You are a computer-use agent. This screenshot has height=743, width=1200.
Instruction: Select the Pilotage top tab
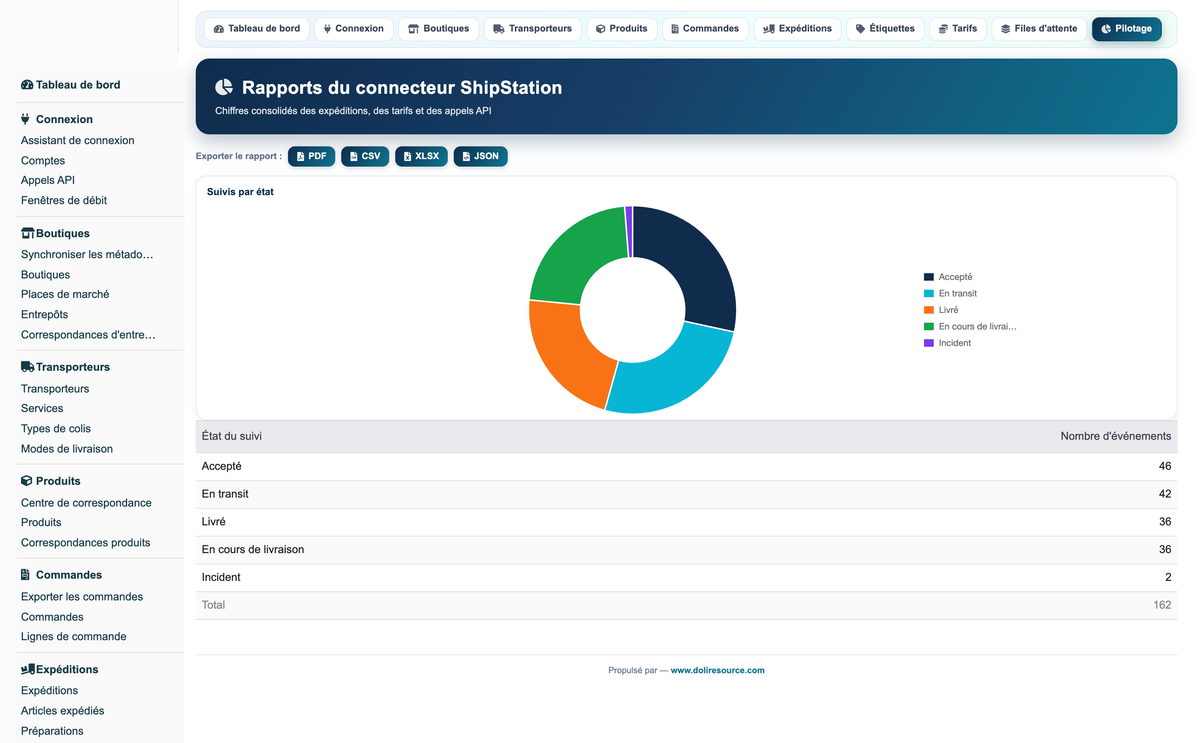1126,29
